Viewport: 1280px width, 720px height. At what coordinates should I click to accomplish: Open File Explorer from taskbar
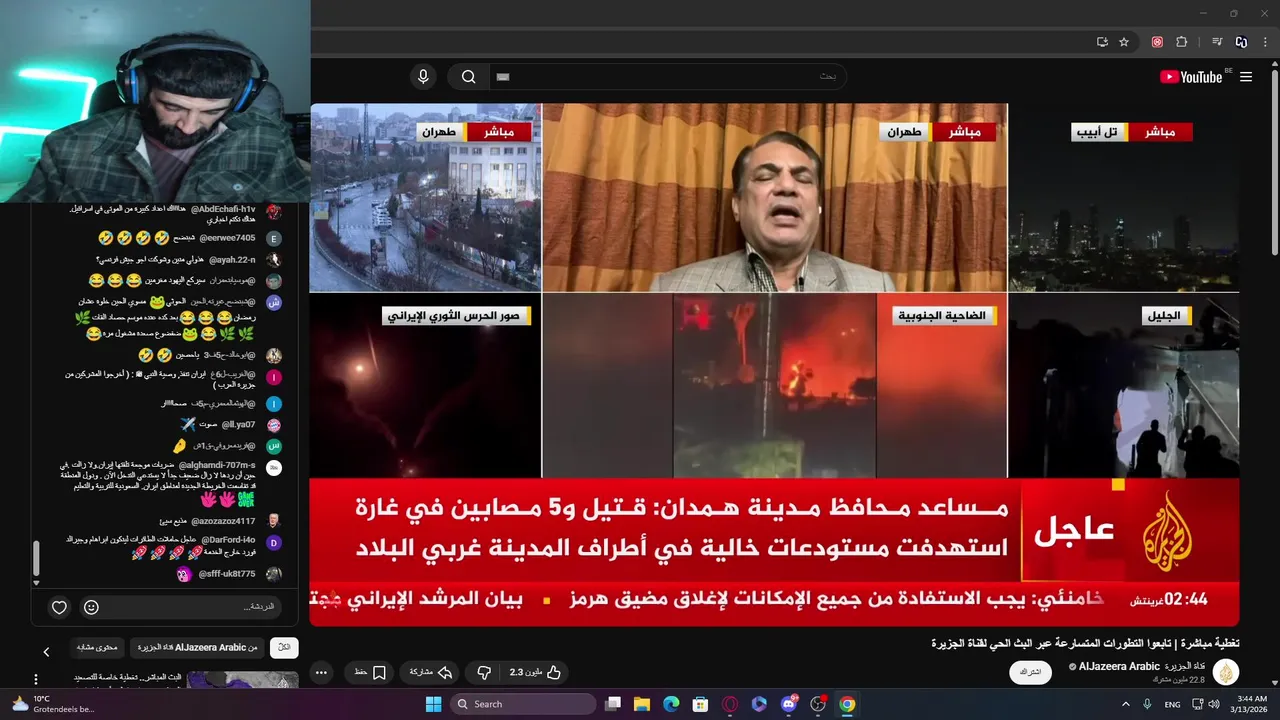click(x=642, y=704)
